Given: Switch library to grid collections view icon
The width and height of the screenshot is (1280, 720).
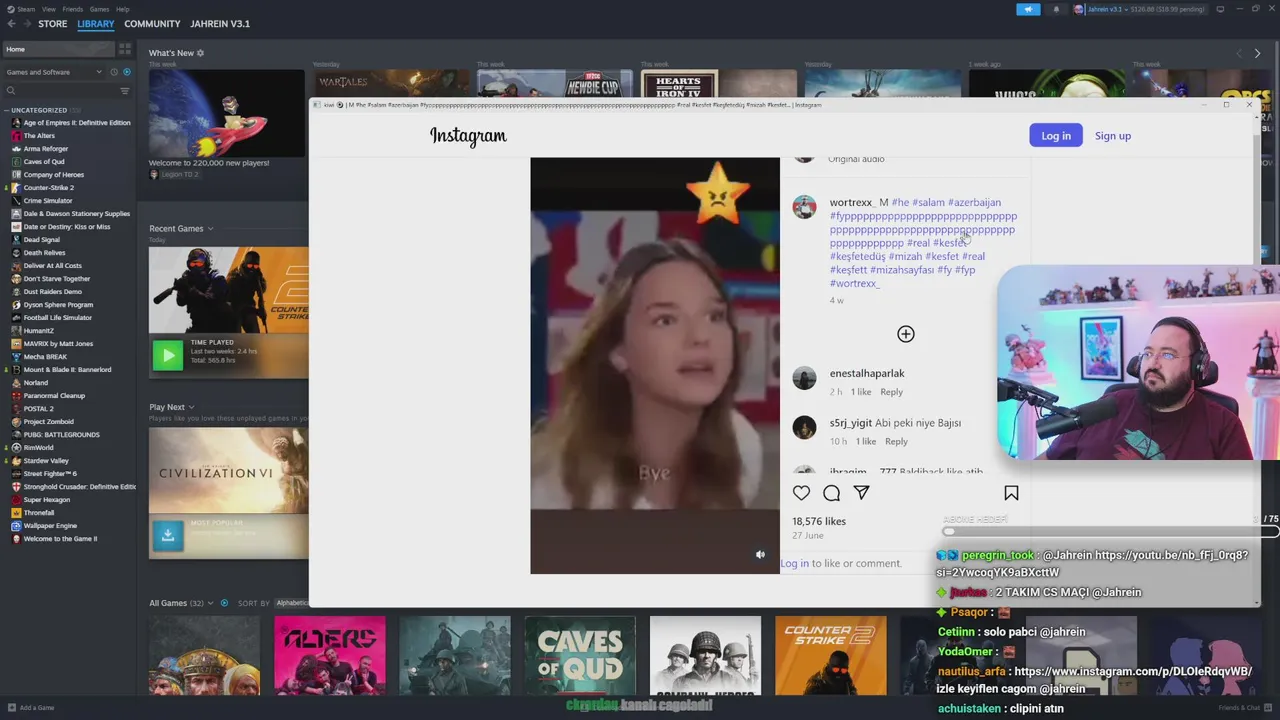Looking at the screenshot, I should [125, 49].
